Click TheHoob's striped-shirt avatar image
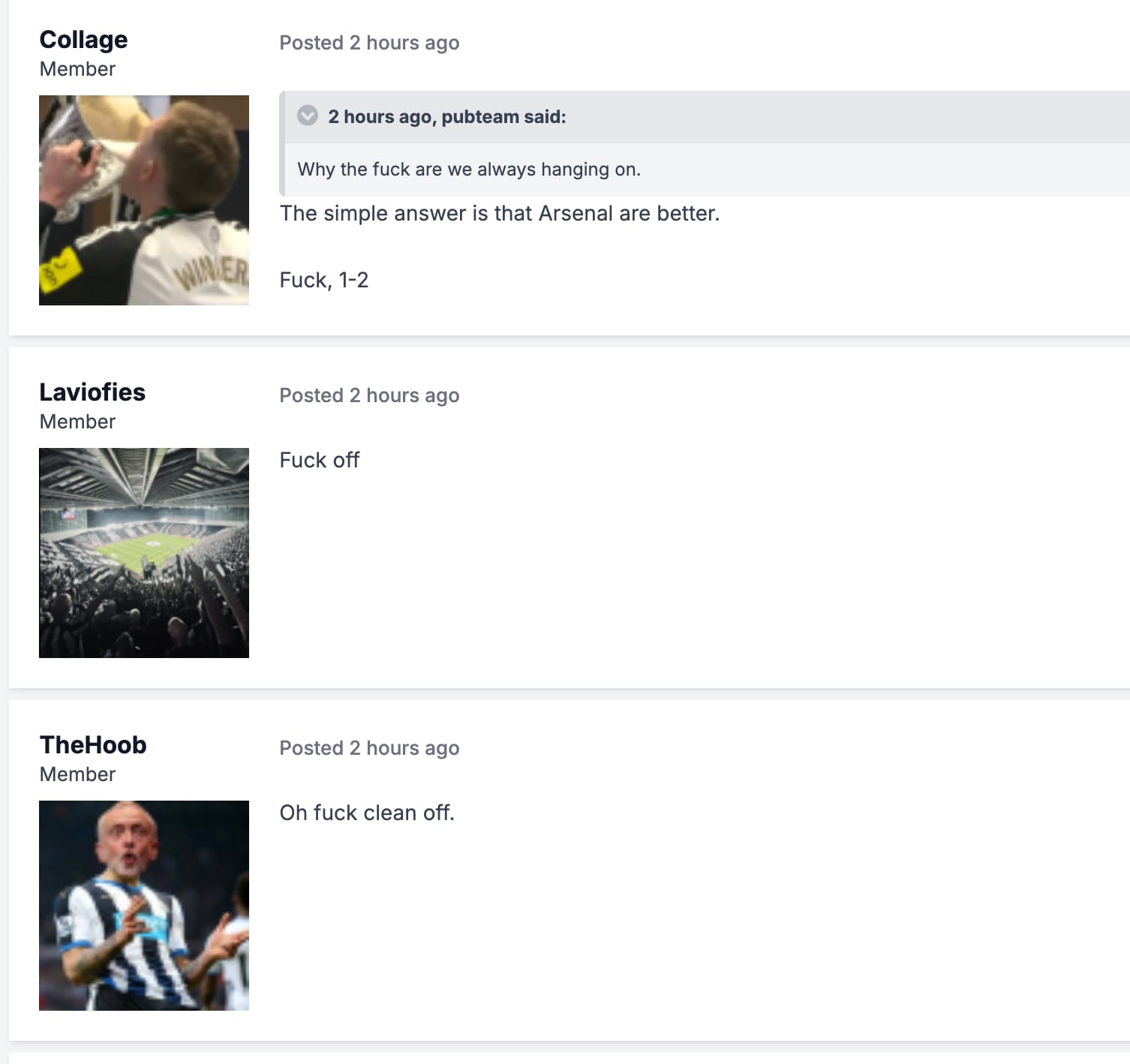1130x1064 pixels. click(x=144, y=906)
